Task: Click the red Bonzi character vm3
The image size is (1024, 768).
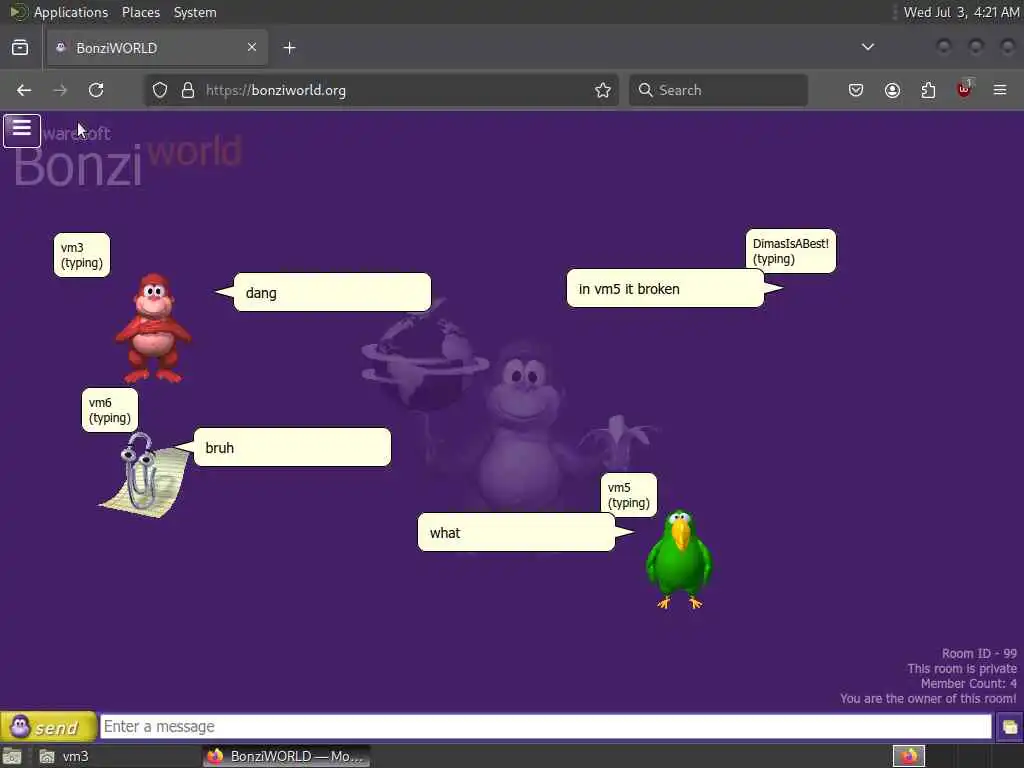Action: click(153, 328)
